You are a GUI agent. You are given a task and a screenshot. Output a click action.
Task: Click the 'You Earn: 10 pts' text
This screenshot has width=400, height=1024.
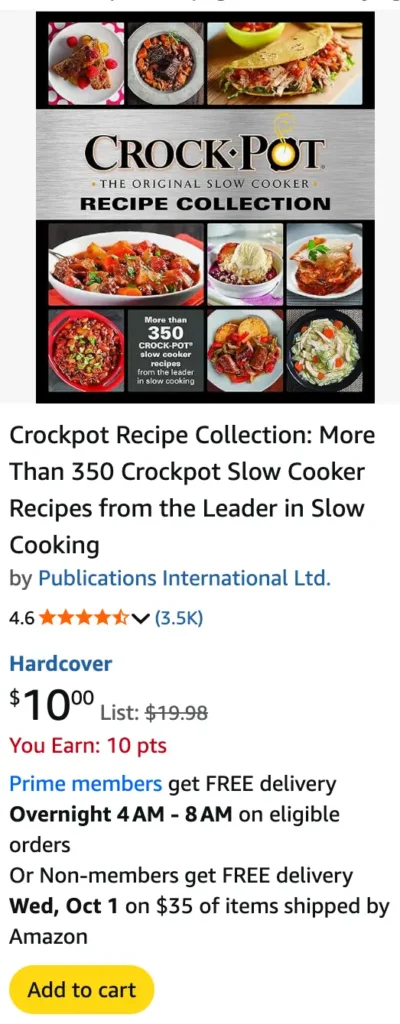[88, 745]
